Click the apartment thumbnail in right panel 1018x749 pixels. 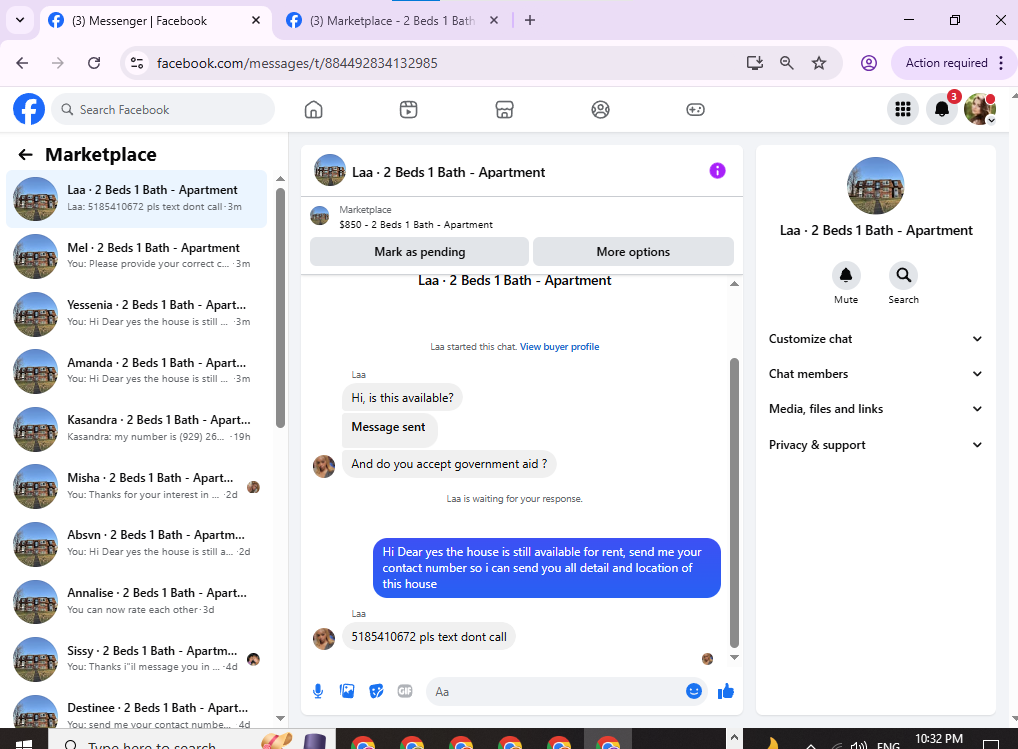pyautogui.click(x=875, y=186)
